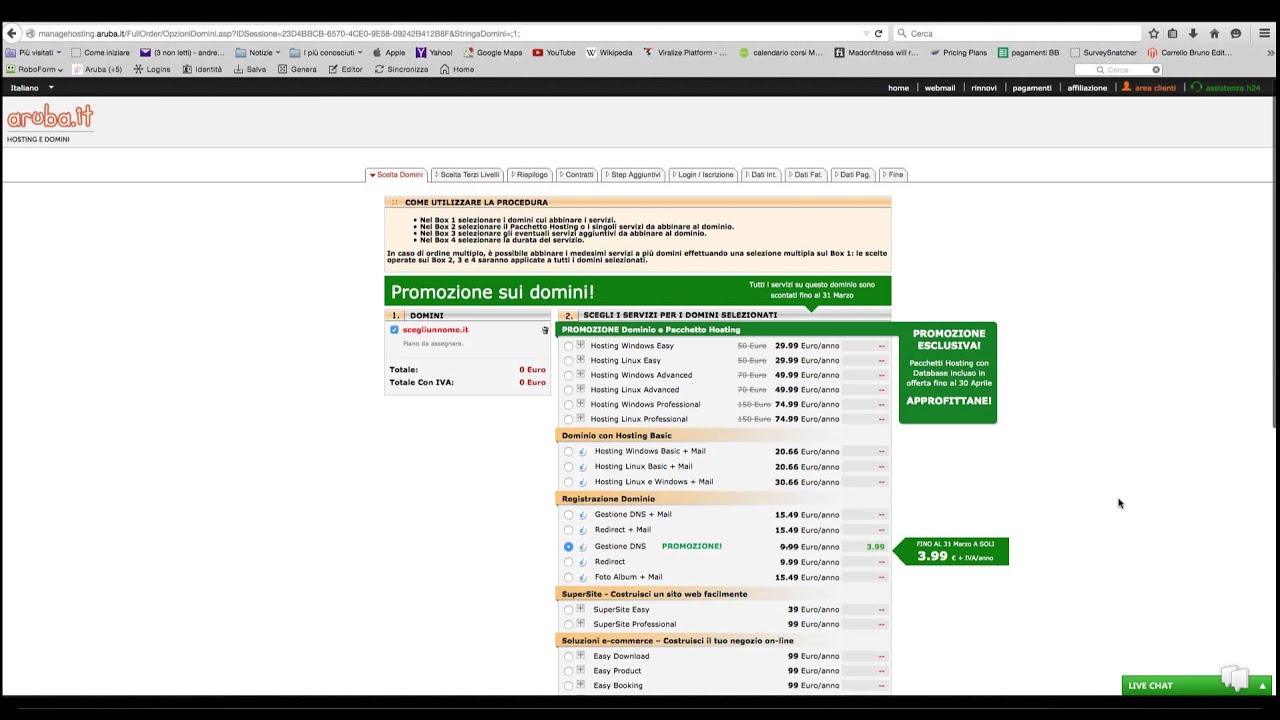Open RoboForm Identità toolbar item
Viewport: 1280px width, 720px height.
pos(201,69)
